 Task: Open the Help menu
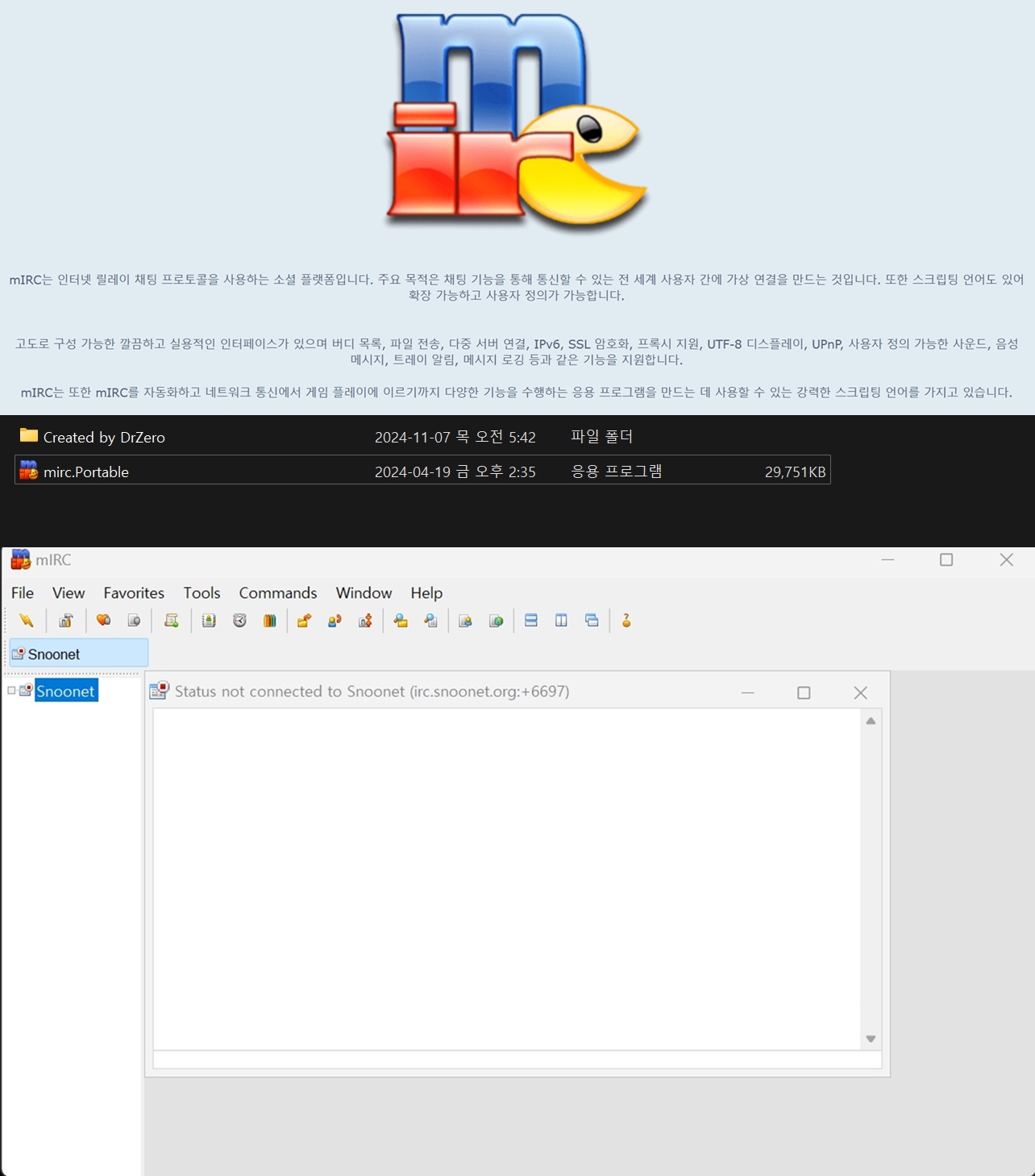(426, 592)
